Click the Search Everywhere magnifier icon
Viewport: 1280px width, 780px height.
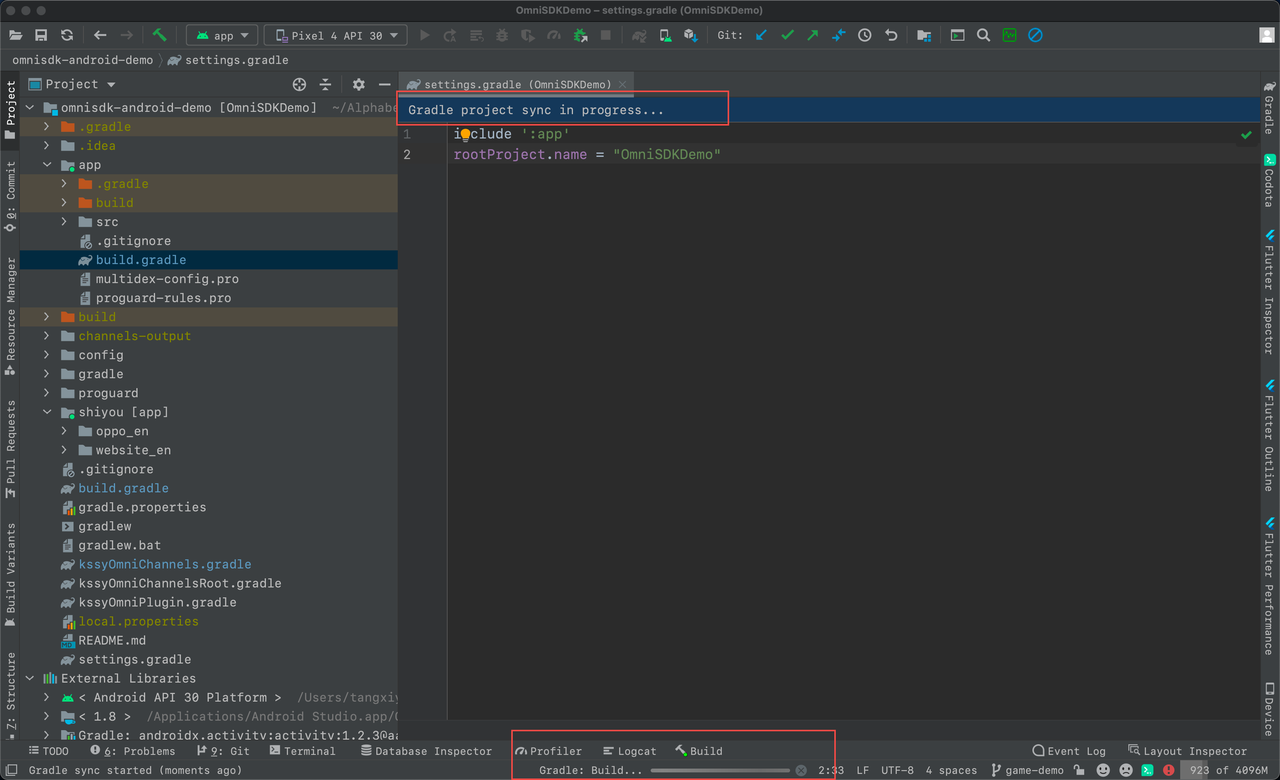click(x=983, y=35)
